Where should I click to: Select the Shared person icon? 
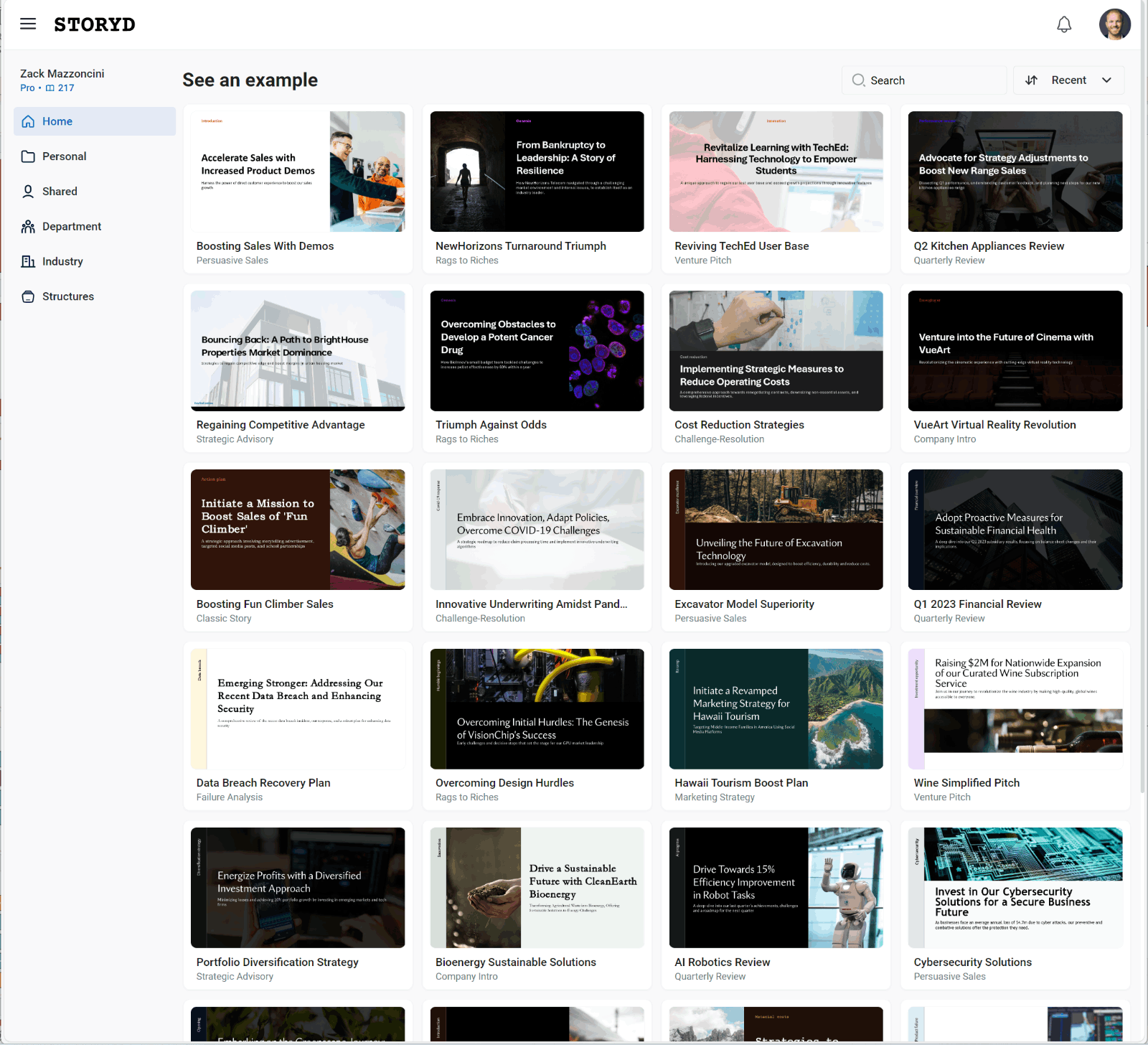tap(28, 191)
